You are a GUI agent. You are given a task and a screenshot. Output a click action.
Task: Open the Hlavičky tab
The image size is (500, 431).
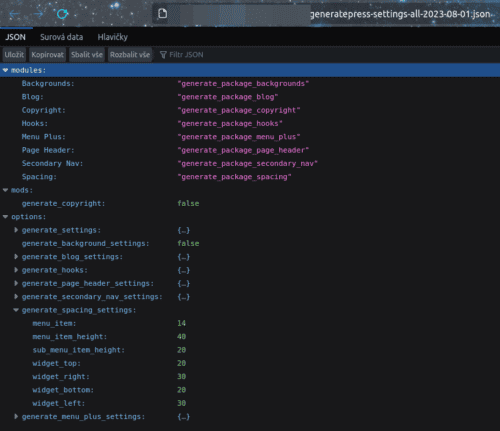112,37
